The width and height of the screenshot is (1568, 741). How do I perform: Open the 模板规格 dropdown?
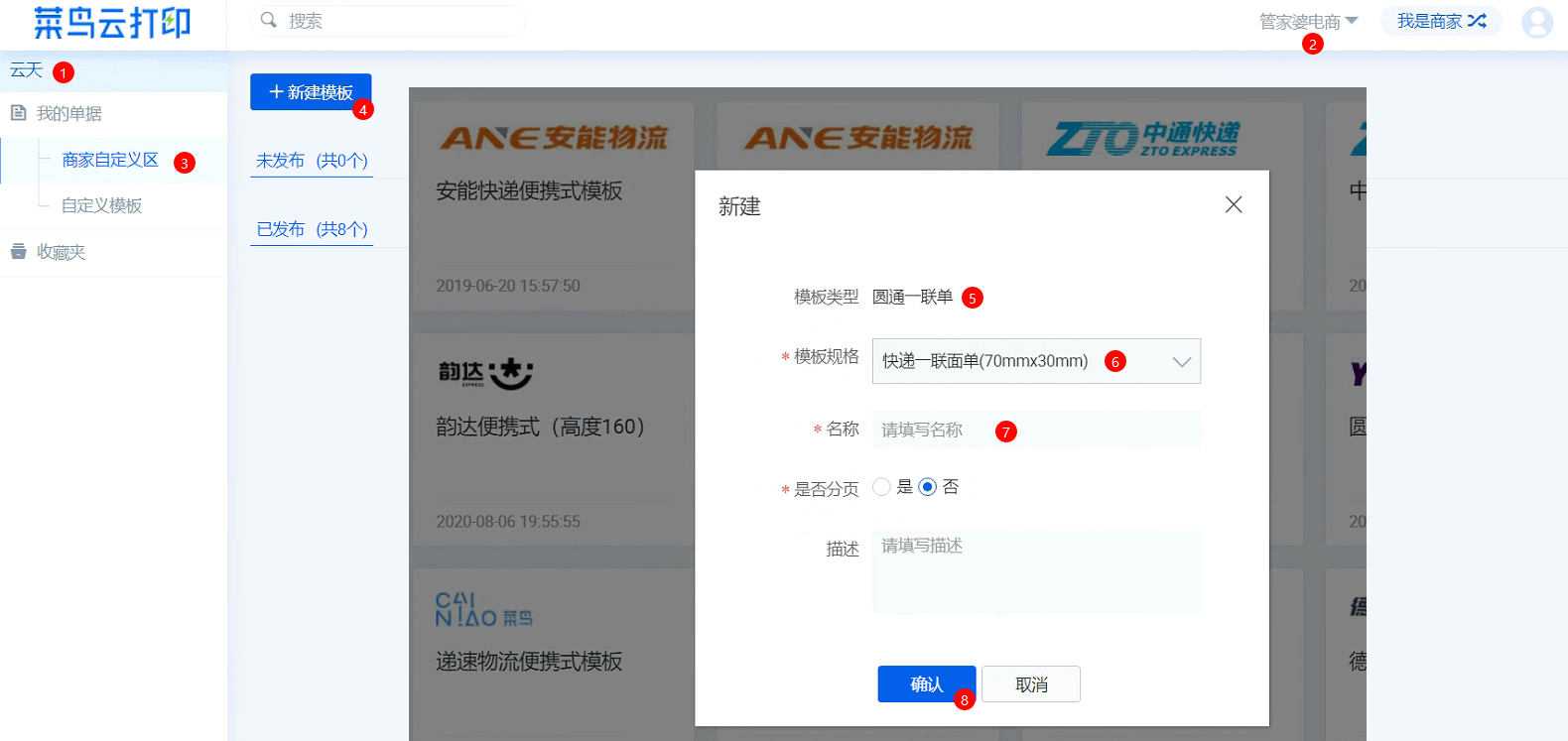coord(1036,361)
